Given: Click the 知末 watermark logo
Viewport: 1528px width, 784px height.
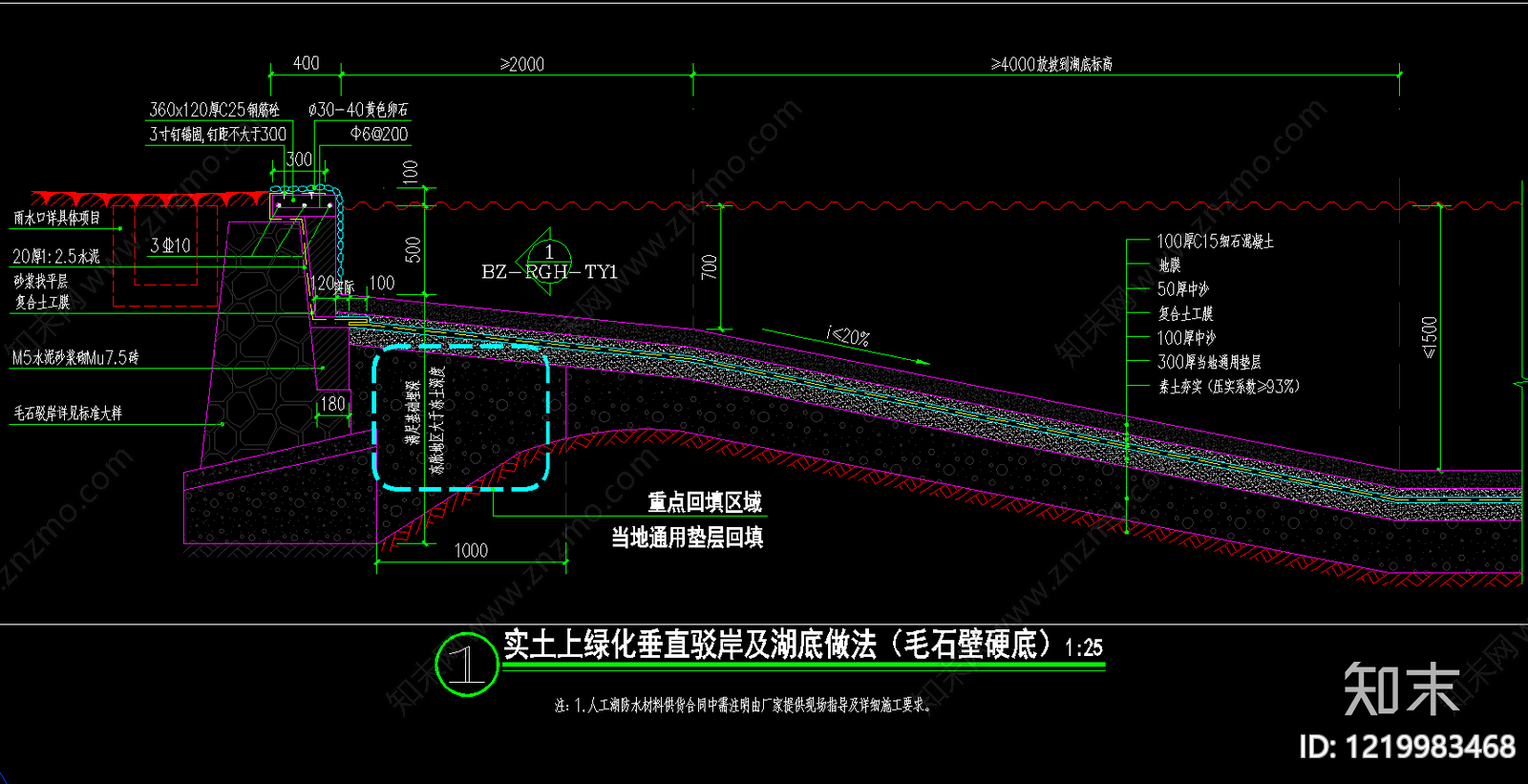Looking at the screenshot, I should click(1401, 689).
